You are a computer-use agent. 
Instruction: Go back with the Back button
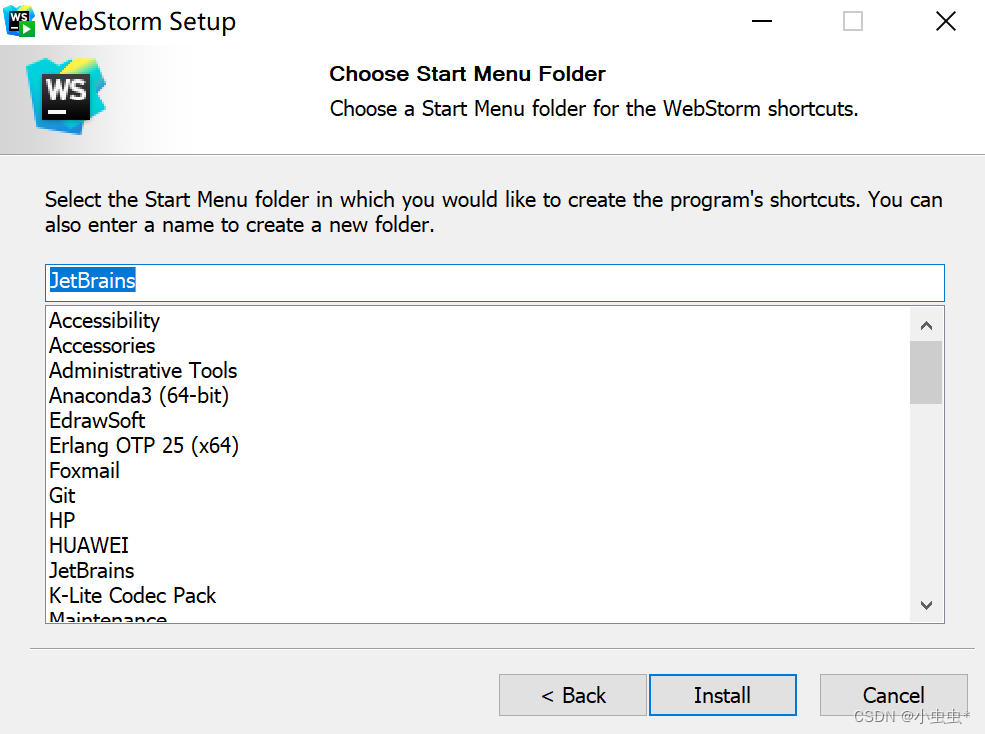click(x=572, y=695)
